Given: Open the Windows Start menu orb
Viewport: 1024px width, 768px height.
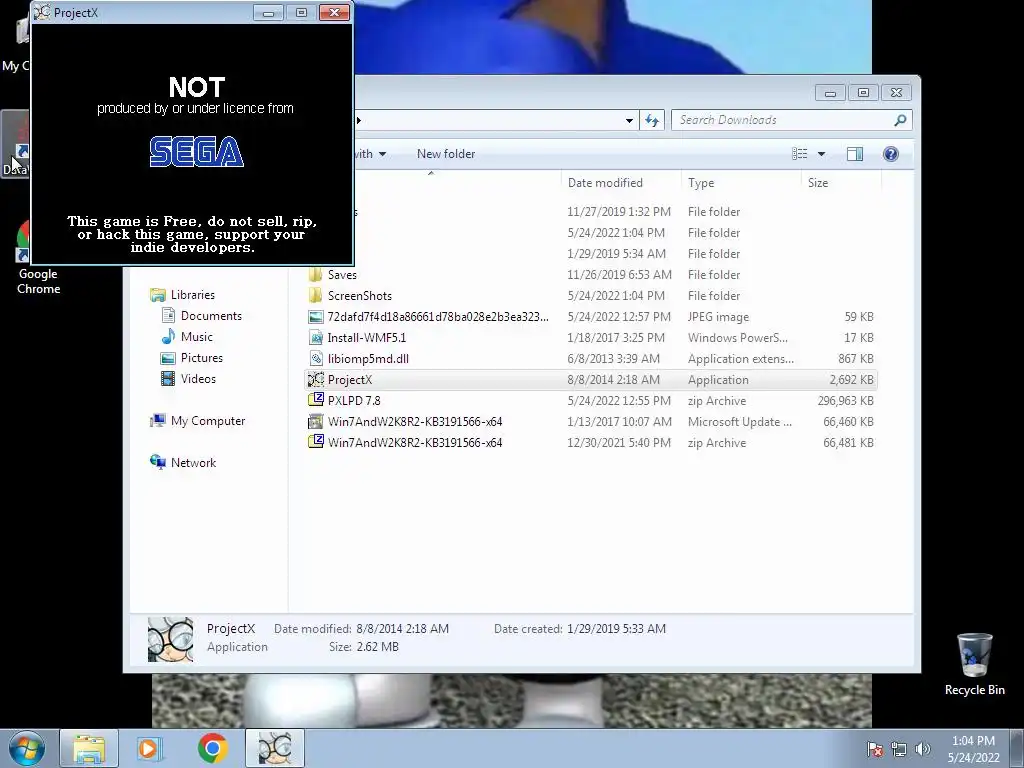Looking at the screenshot, I should tap(26, 748).
